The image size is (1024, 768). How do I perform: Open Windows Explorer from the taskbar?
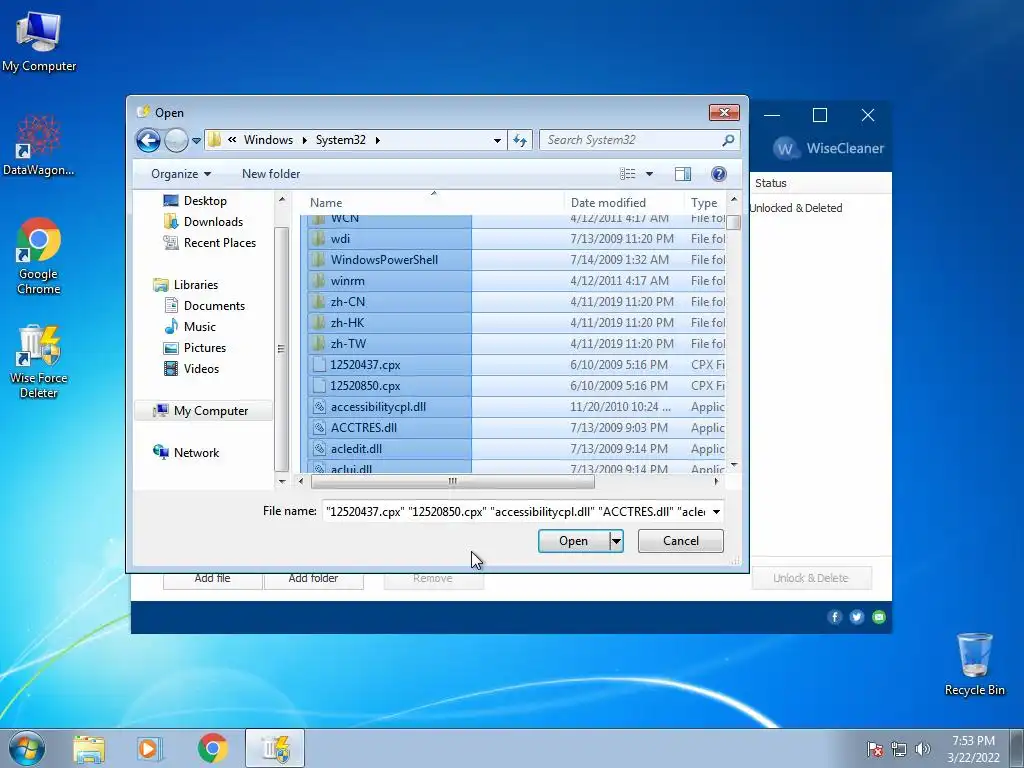[89, 748]
